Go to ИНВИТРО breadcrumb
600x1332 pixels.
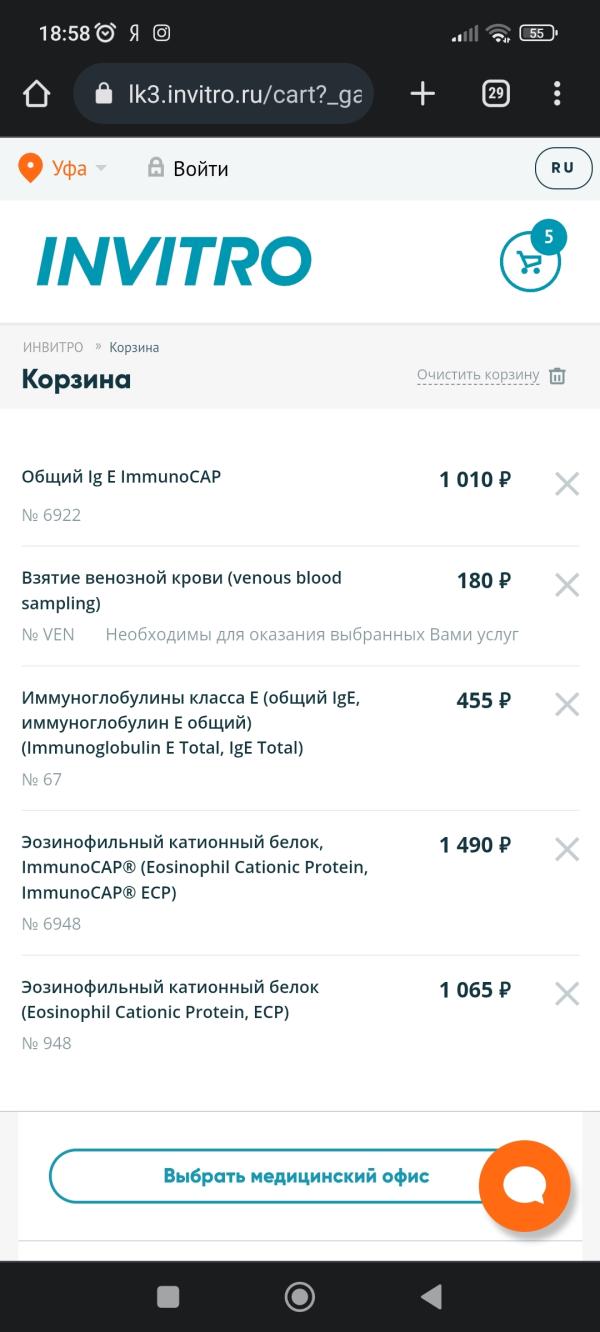(x=53, y=347)
